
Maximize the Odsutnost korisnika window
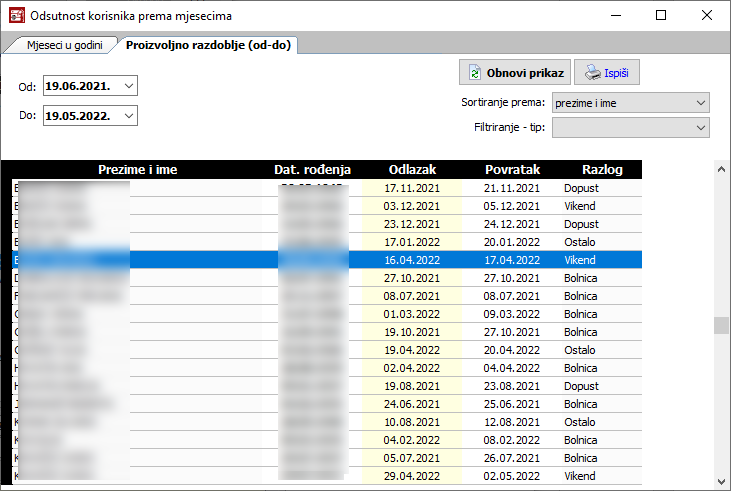point(661,15)
